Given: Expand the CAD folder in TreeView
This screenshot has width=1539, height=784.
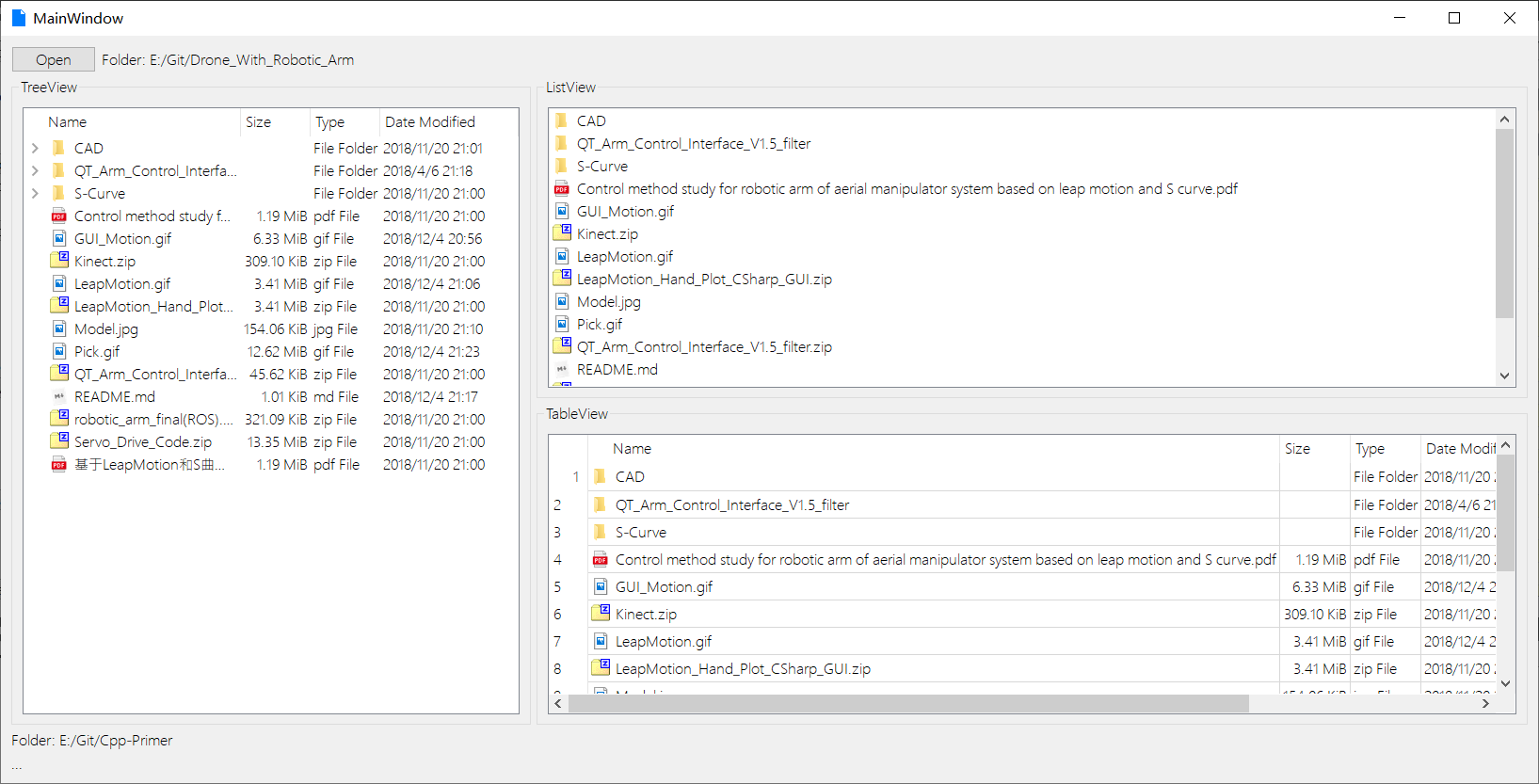Looking at the screenshot, I should coord(35,149).
